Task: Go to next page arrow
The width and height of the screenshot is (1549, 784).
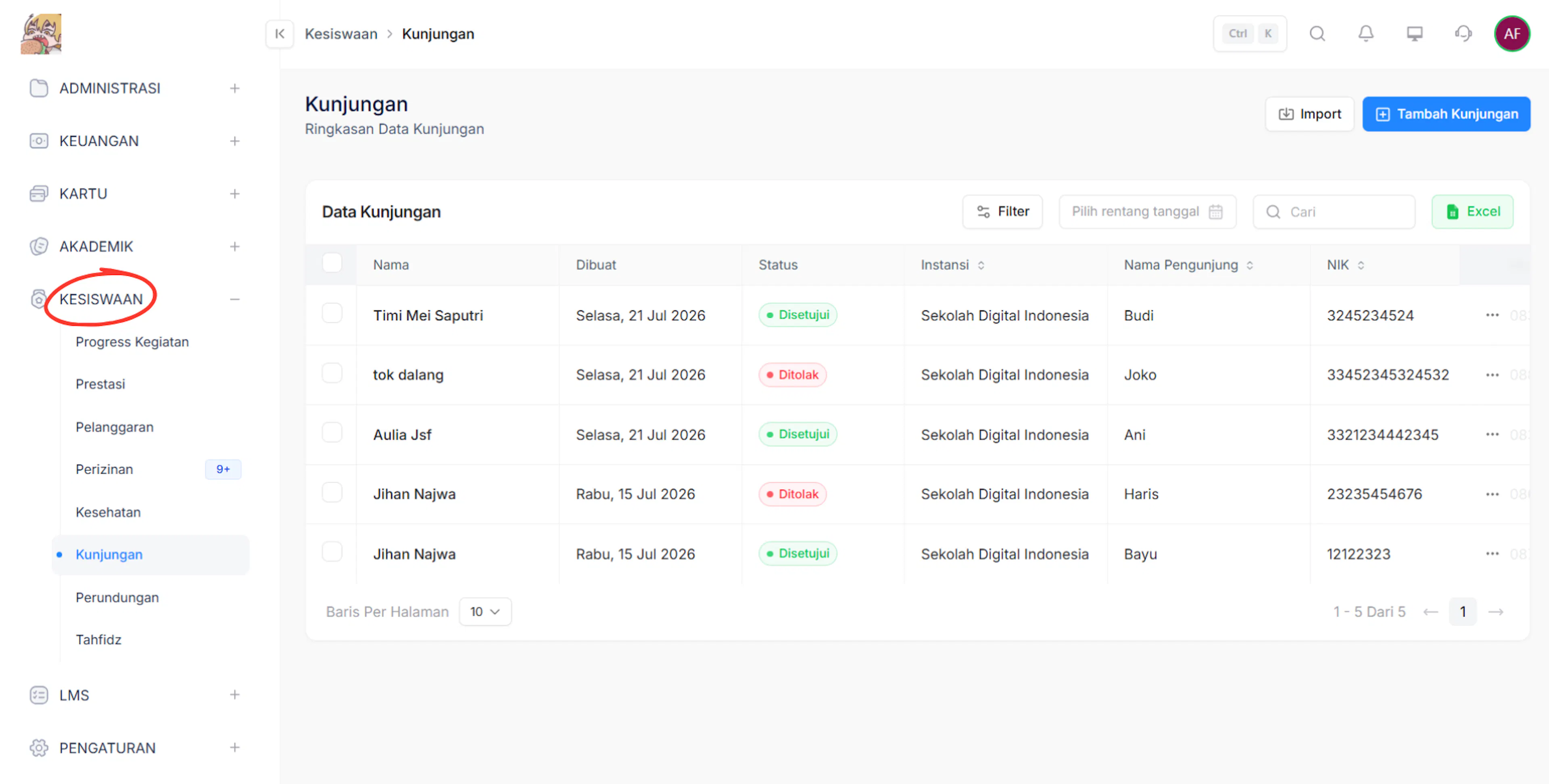Action: [1495, 612]
